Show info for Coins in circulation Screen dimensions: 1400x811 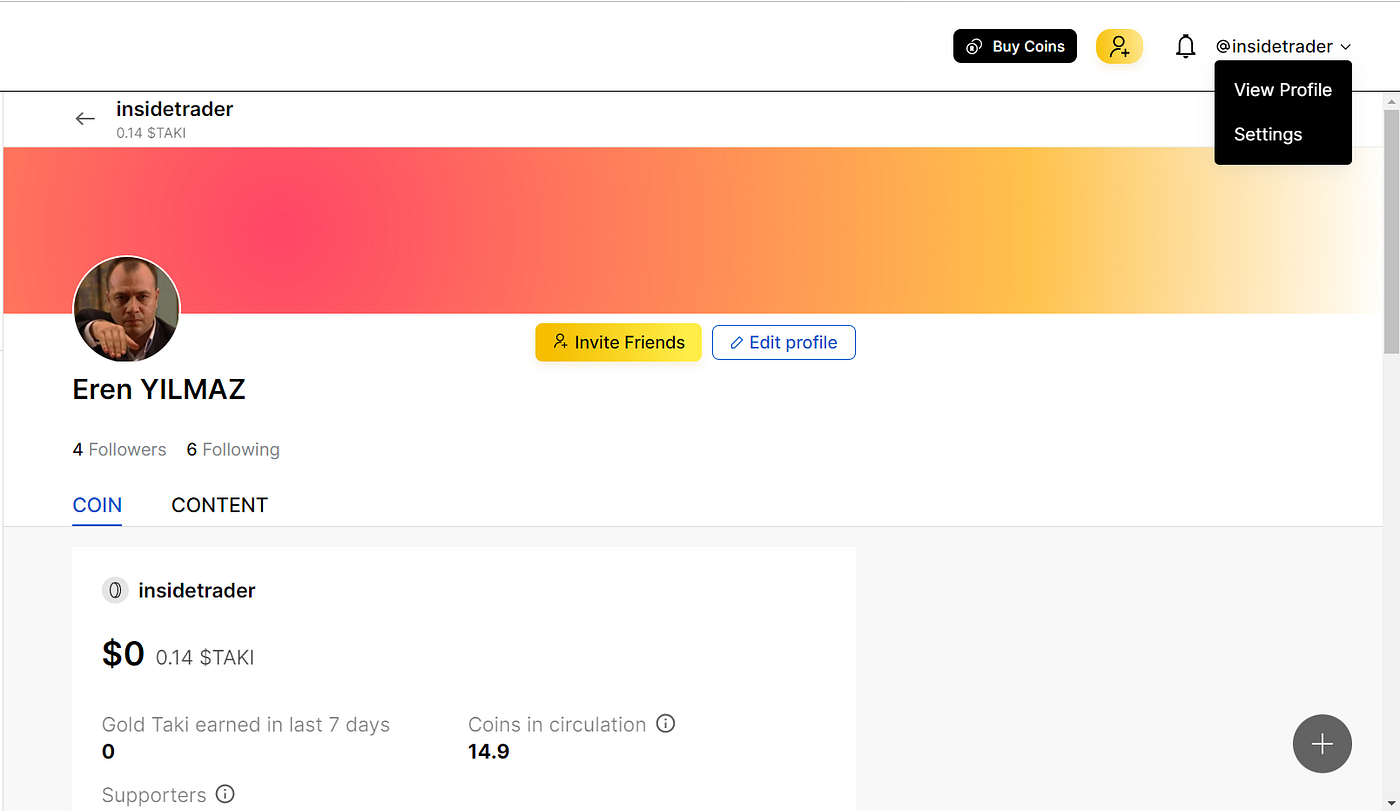pos(666,723)
